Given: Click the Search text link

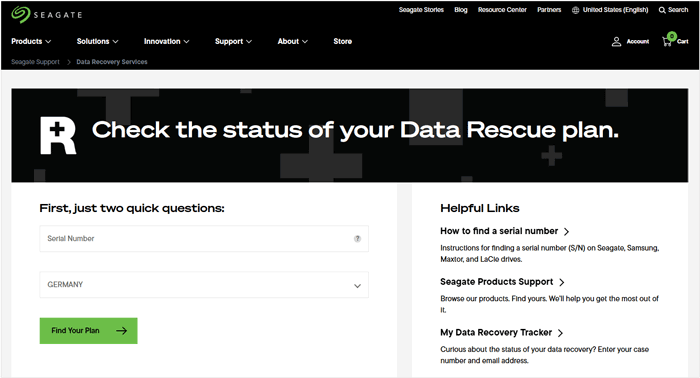Looking at the screenshot, I should [678, 10].
